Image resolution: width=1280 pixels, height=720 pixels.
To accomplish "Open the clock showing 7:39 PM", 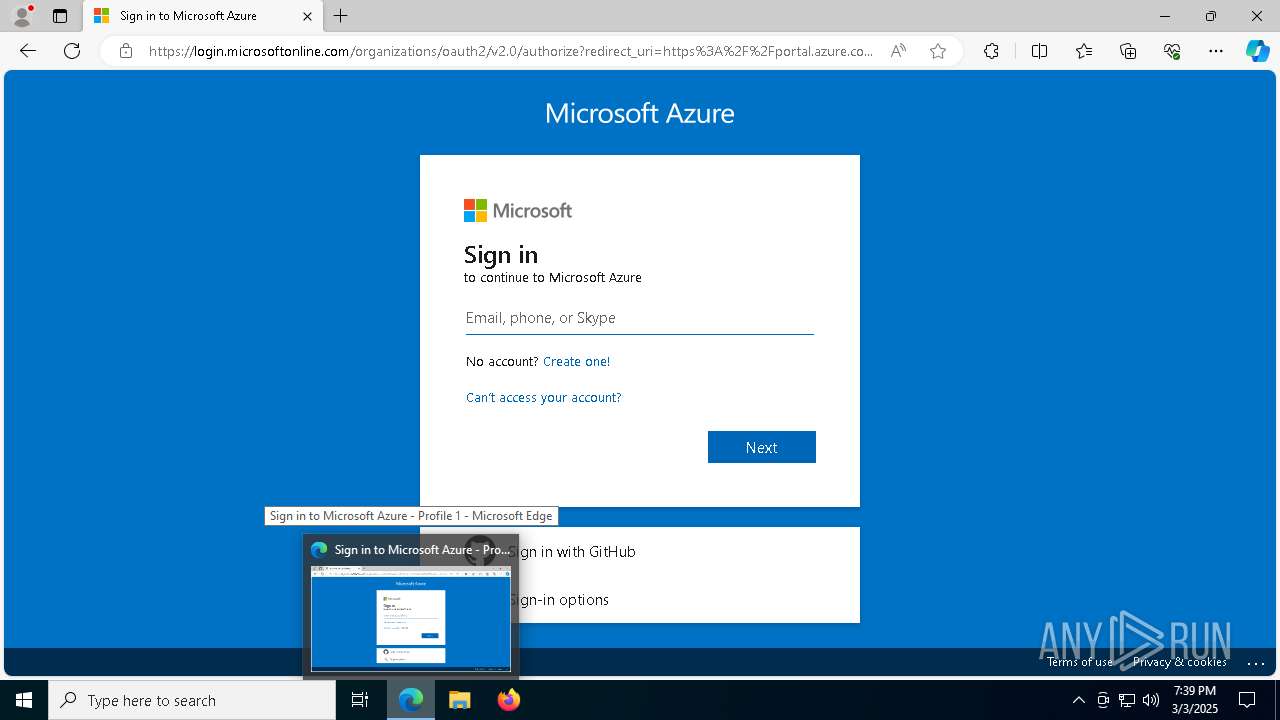I will click(x=1195, y=700).
